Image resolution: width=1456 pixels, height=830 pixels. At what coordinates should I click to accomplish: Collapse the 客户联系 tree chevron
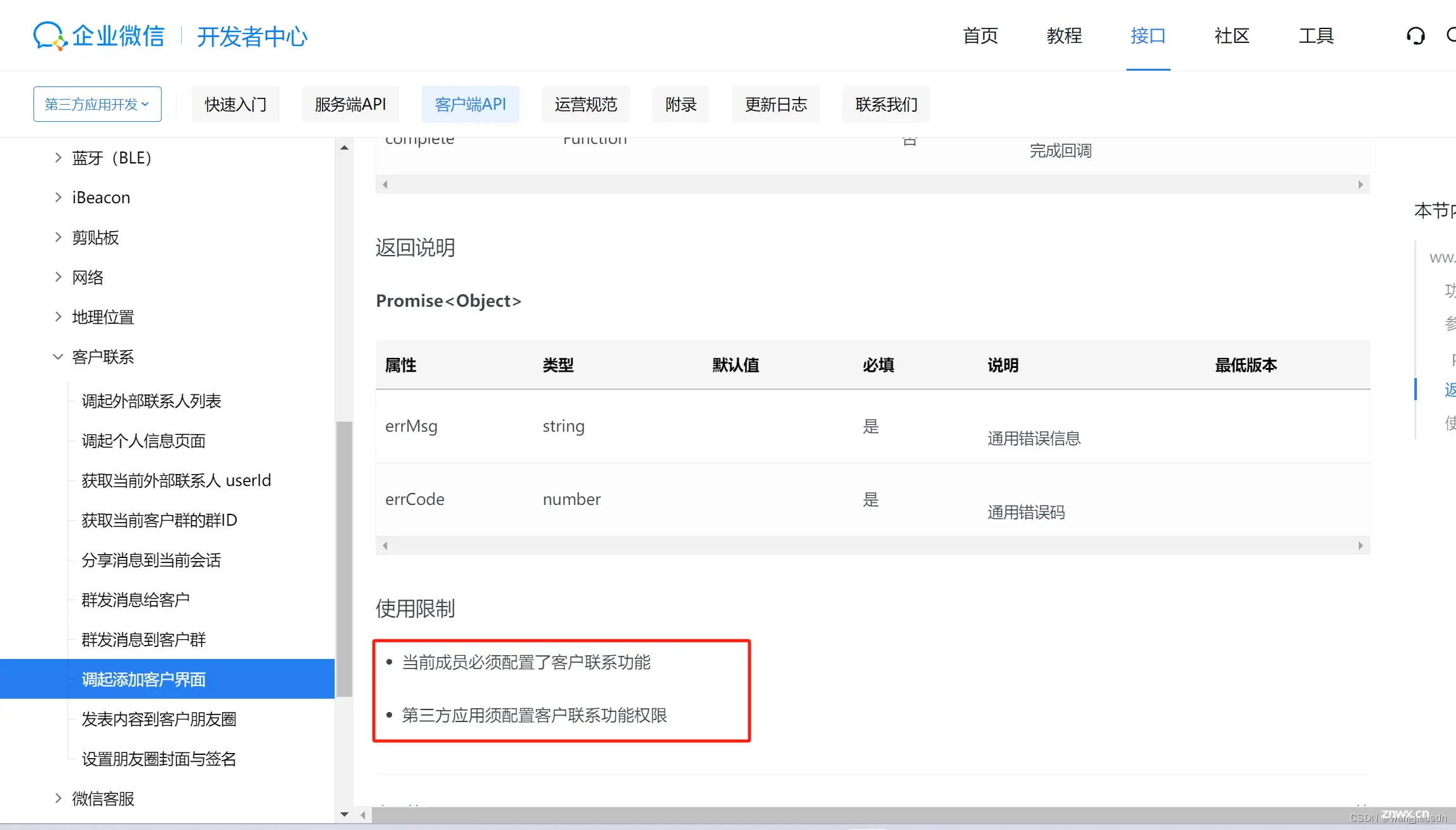[x=58, y=357]
